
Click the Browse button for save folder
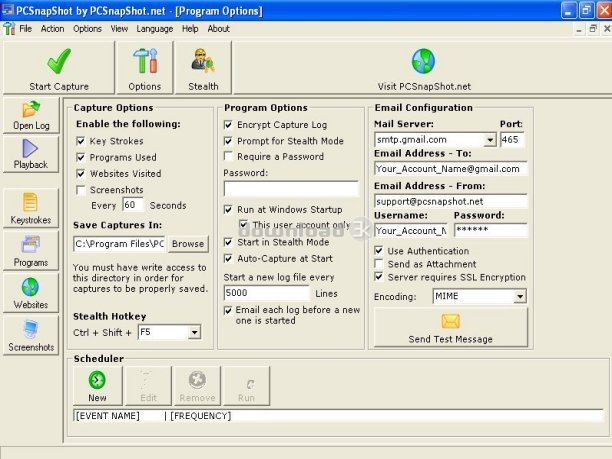188,244
